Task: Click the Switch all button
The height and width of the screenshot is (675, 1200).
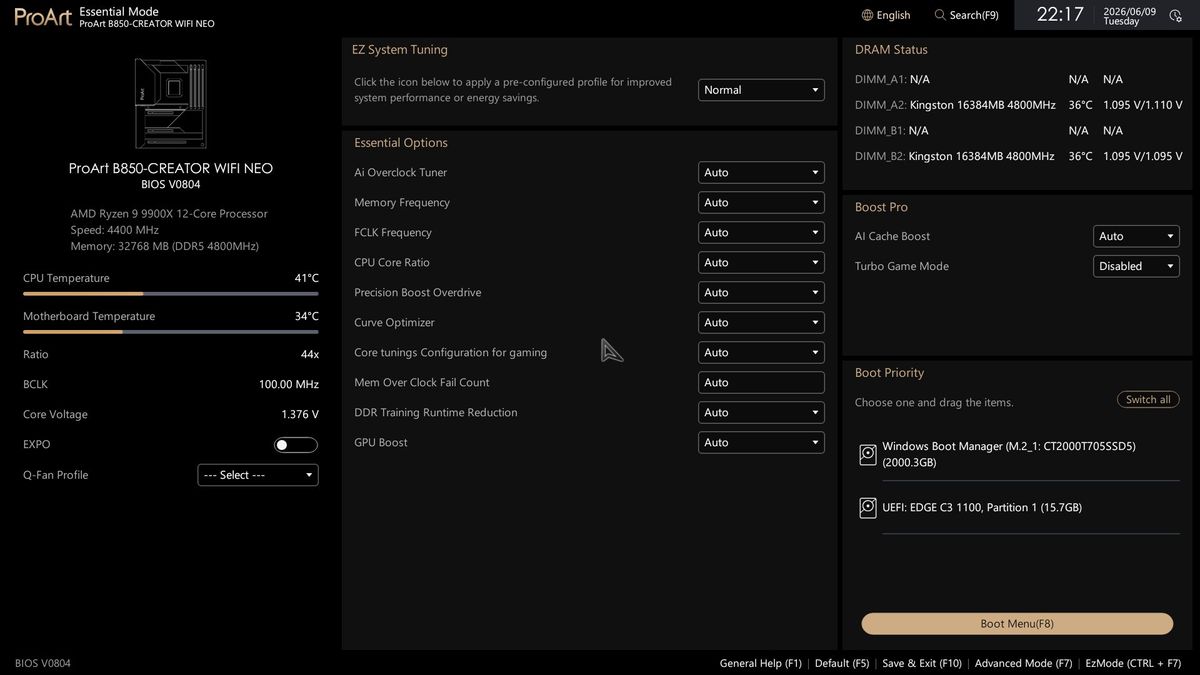Action: click(x=1148, y=400)
